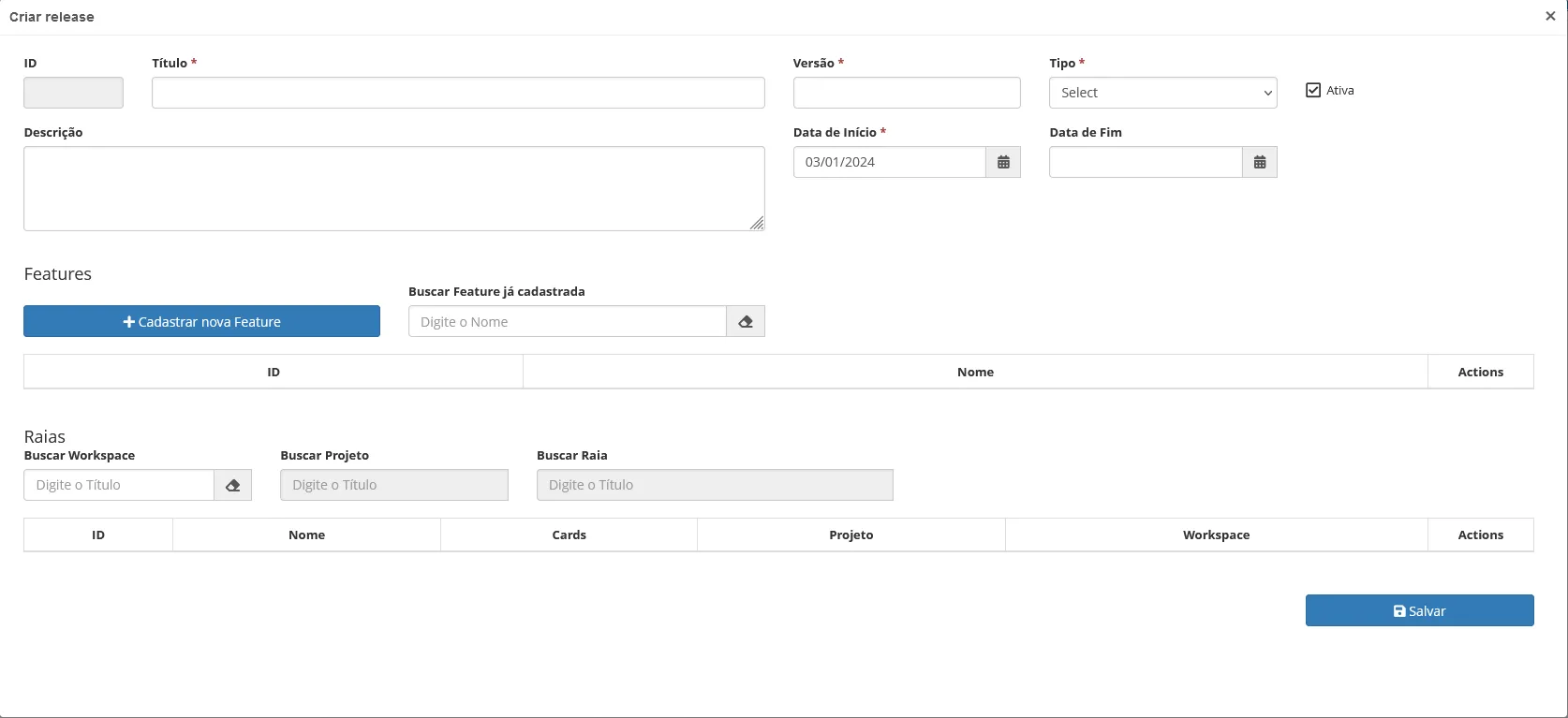This screenshot has height=718, width=1568.
Task: Open the Tipo select dropdown
Action: 1163,93
